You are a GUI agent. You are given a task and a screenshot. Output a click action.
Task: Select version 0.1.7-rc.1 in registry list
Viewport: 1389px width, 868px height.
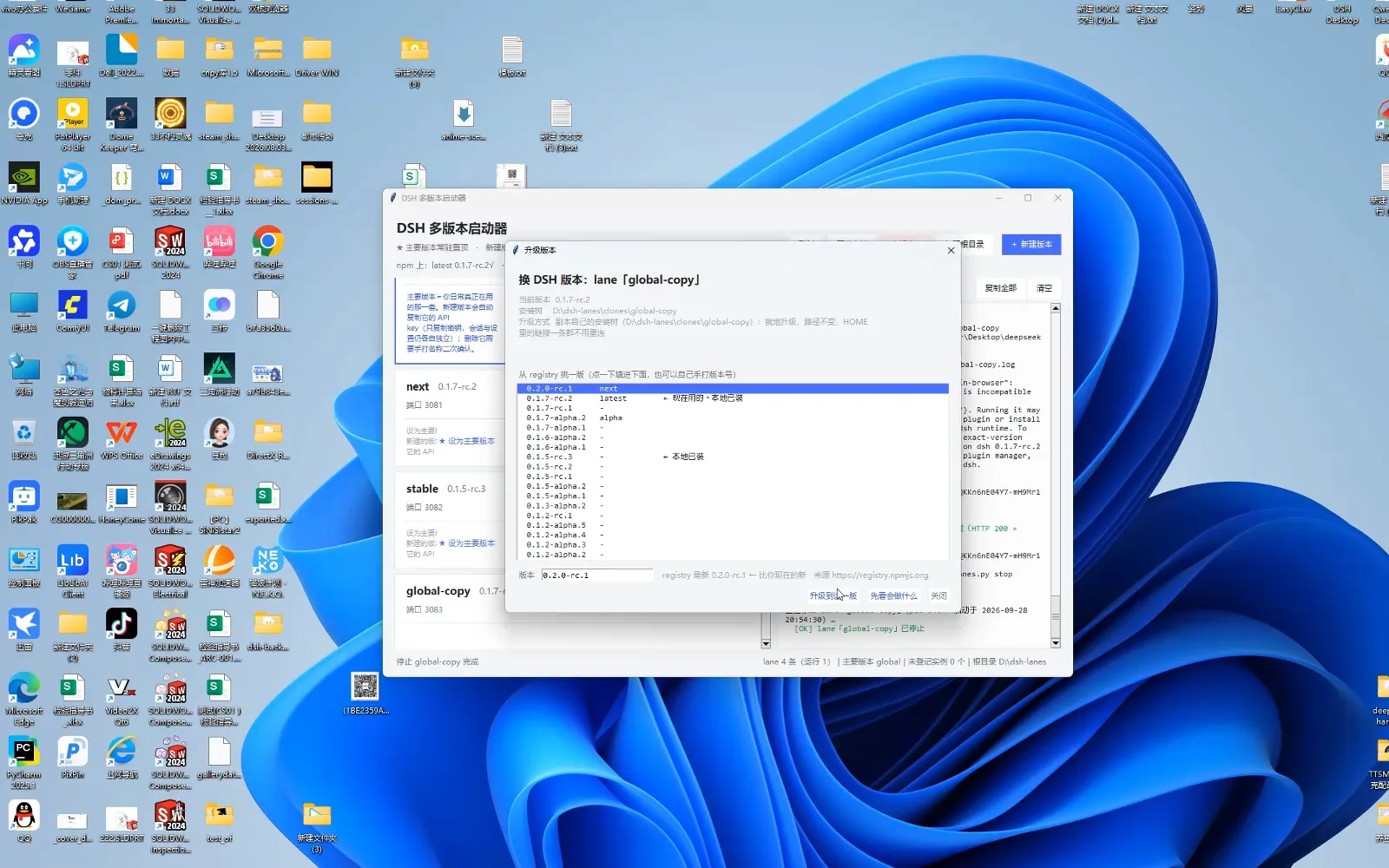(733, 408)
